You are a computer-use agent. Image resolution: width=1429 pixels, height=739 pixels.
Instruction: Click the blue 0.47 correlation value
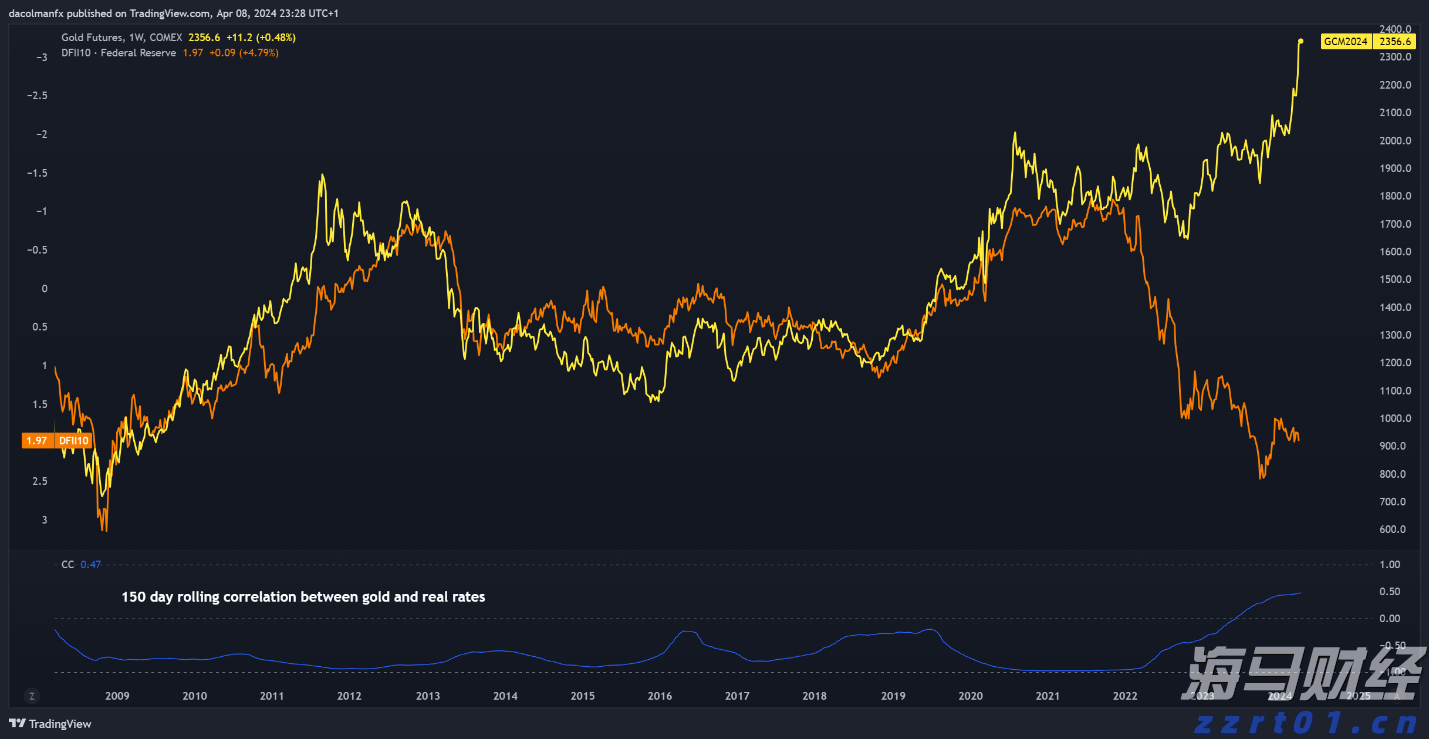coord(91,564)
